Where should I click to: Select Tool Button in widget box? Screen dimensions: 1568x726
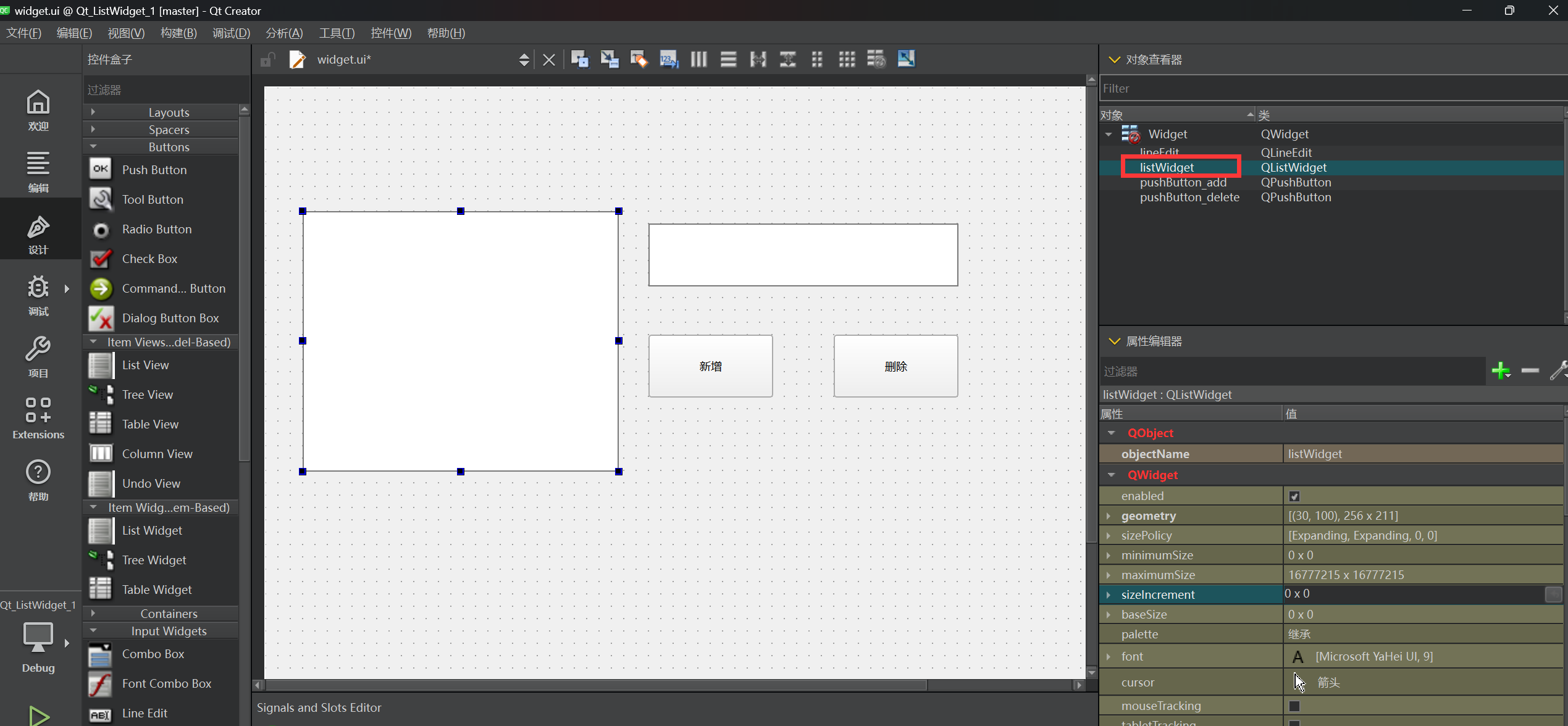(161, 199)
